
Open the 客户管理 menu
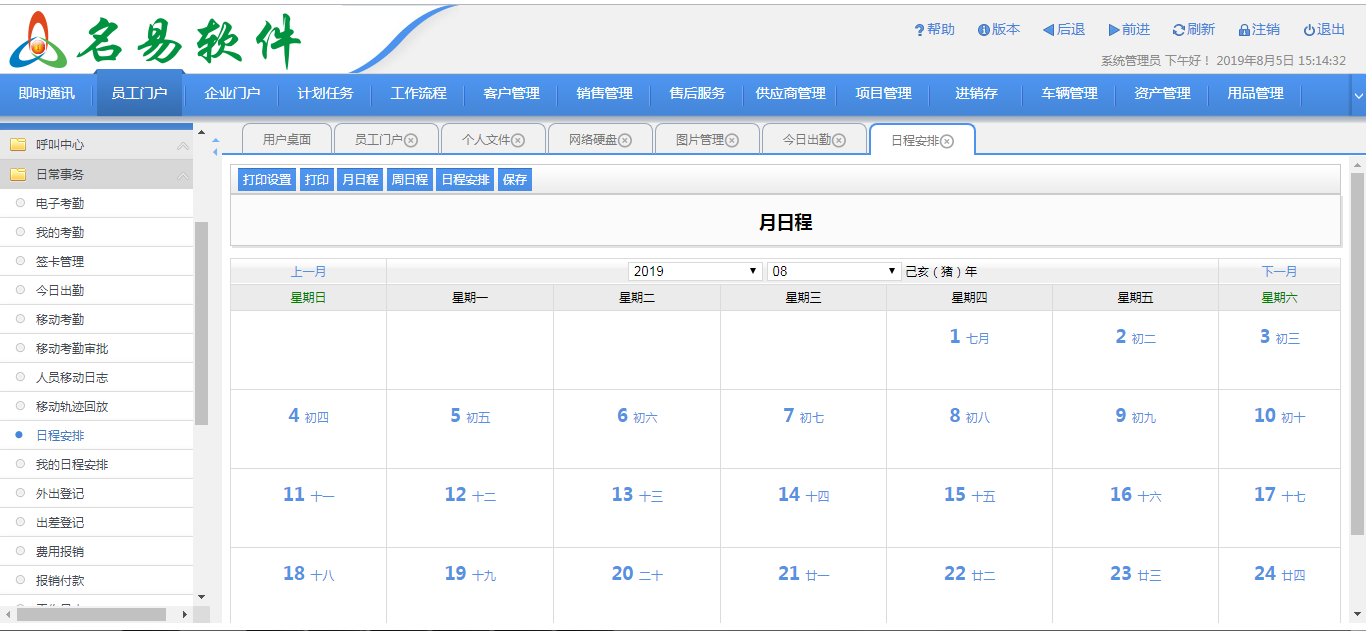511,94
